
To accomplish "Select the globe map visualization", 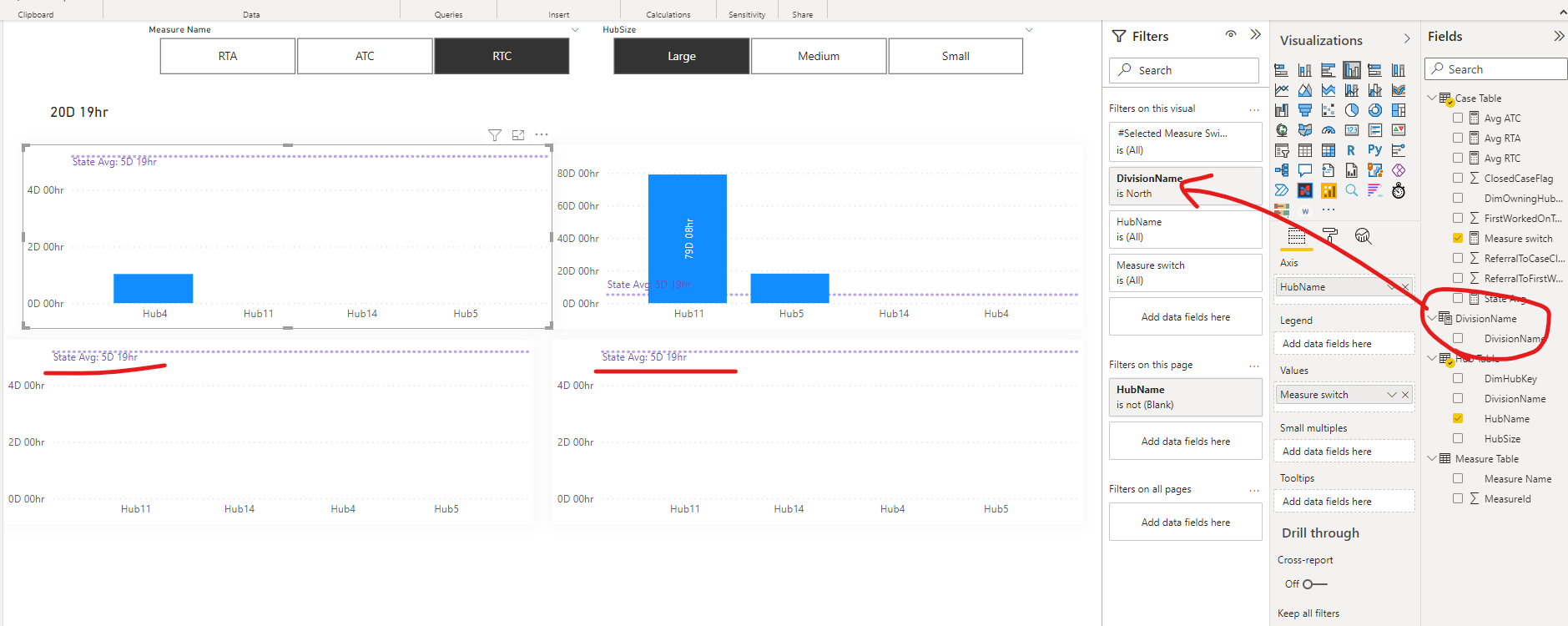I will (x=1282, y=130).
